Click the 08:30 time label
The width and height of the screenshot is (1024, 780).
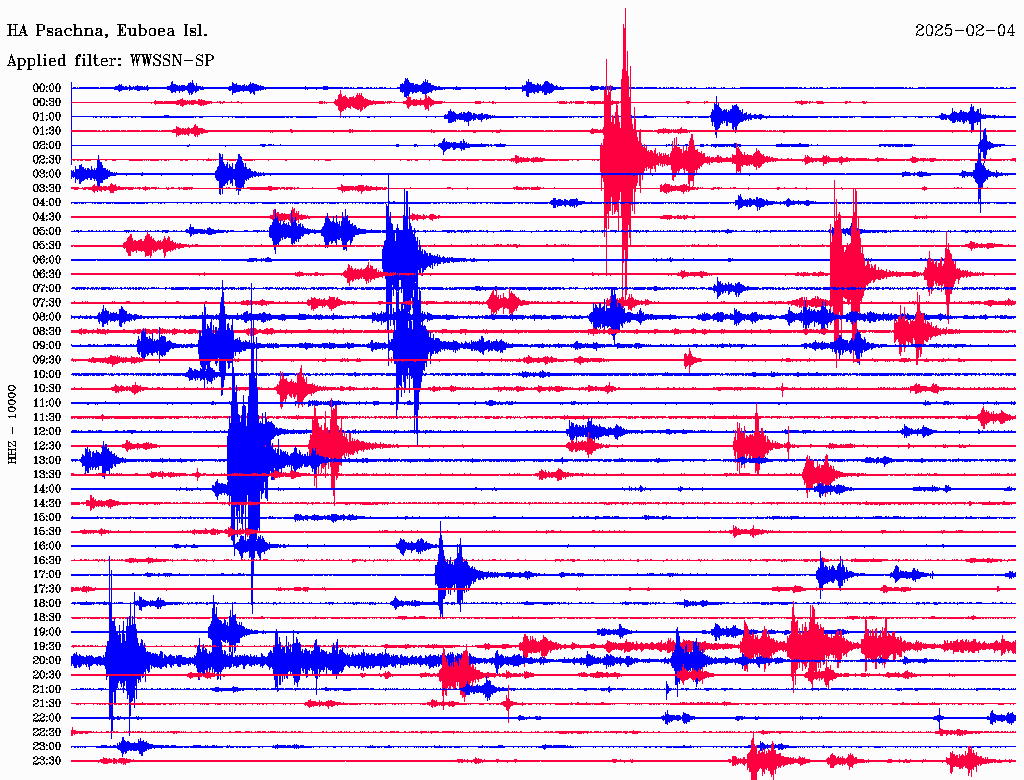point(47,331)
